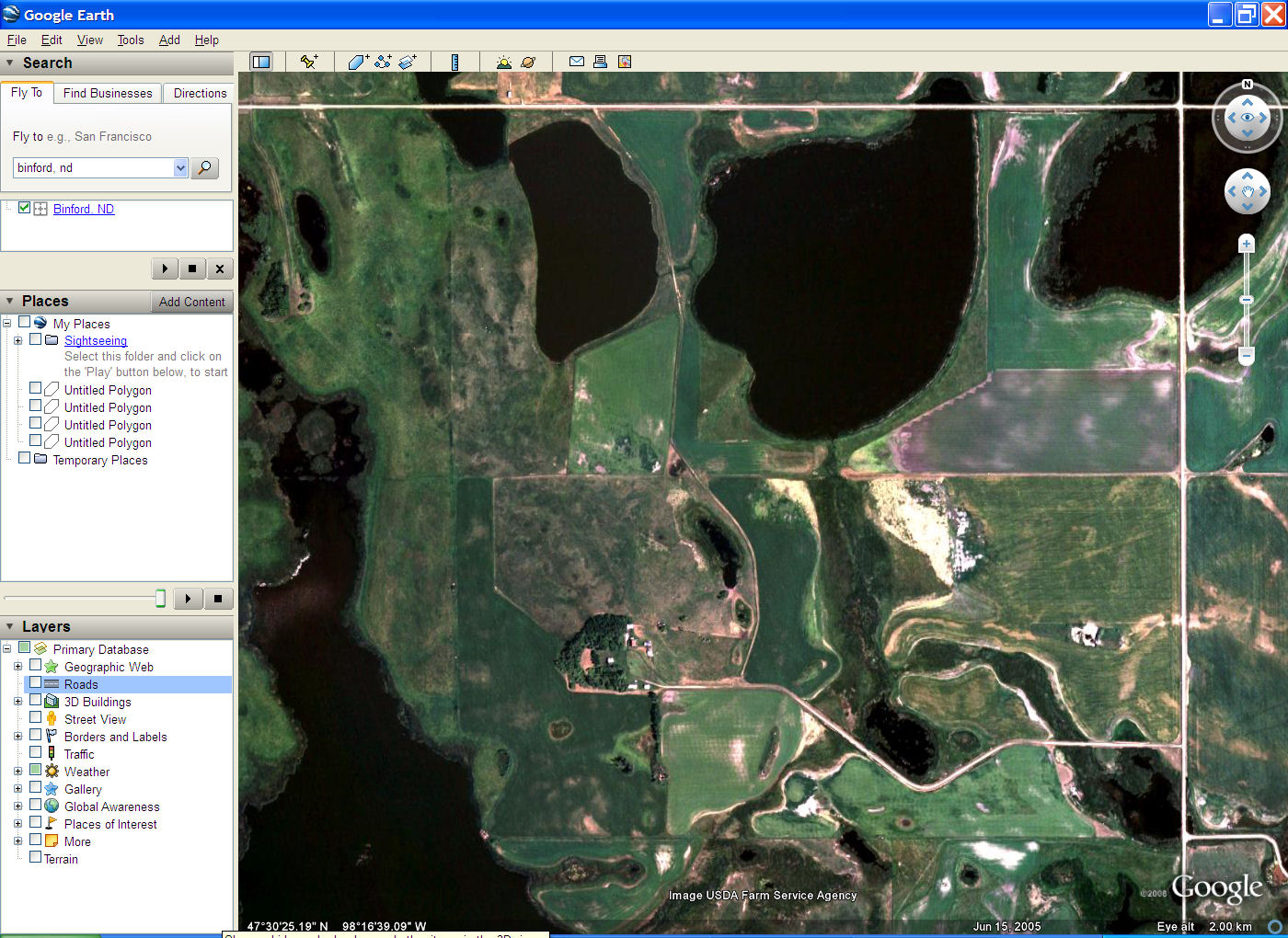Toggle sunlight display icon
This screenshot has width=1288, height=938.
(503, 62)
